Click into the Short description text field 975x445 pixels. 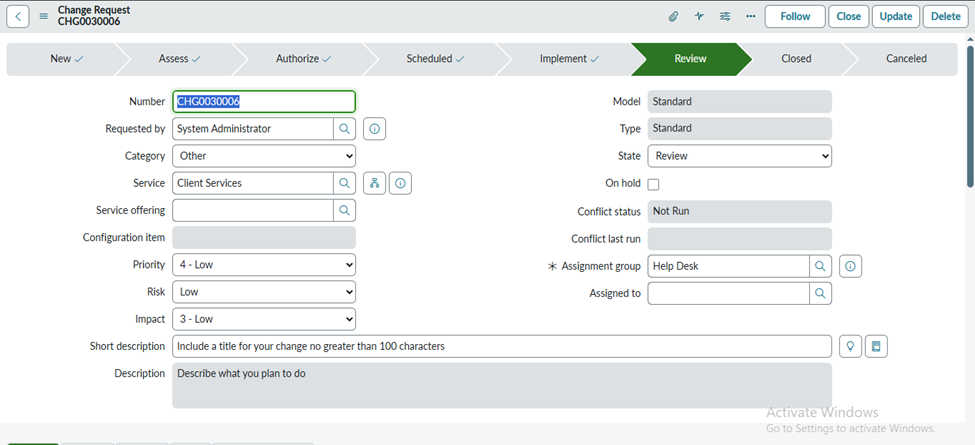pyautogui.click(x=501, y=346)
